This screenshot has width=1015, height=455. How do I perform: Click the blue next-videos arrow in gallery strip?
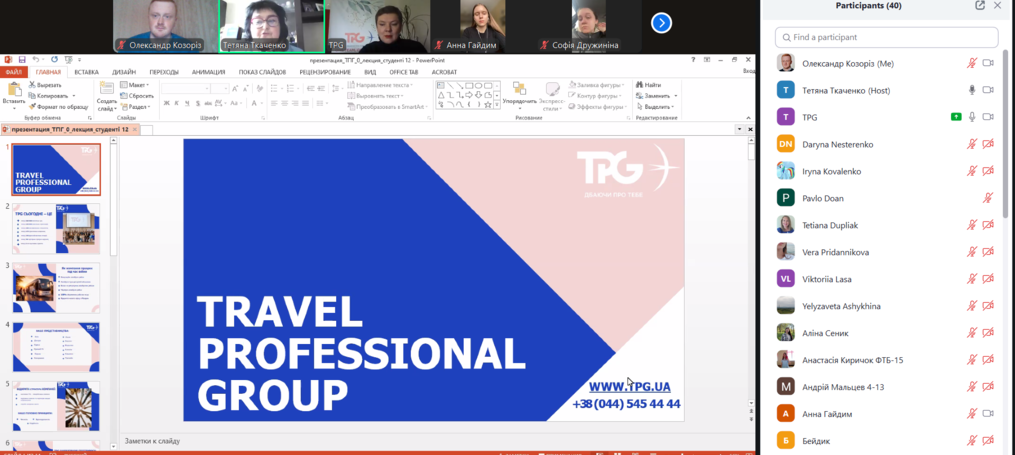coord(661,22)
